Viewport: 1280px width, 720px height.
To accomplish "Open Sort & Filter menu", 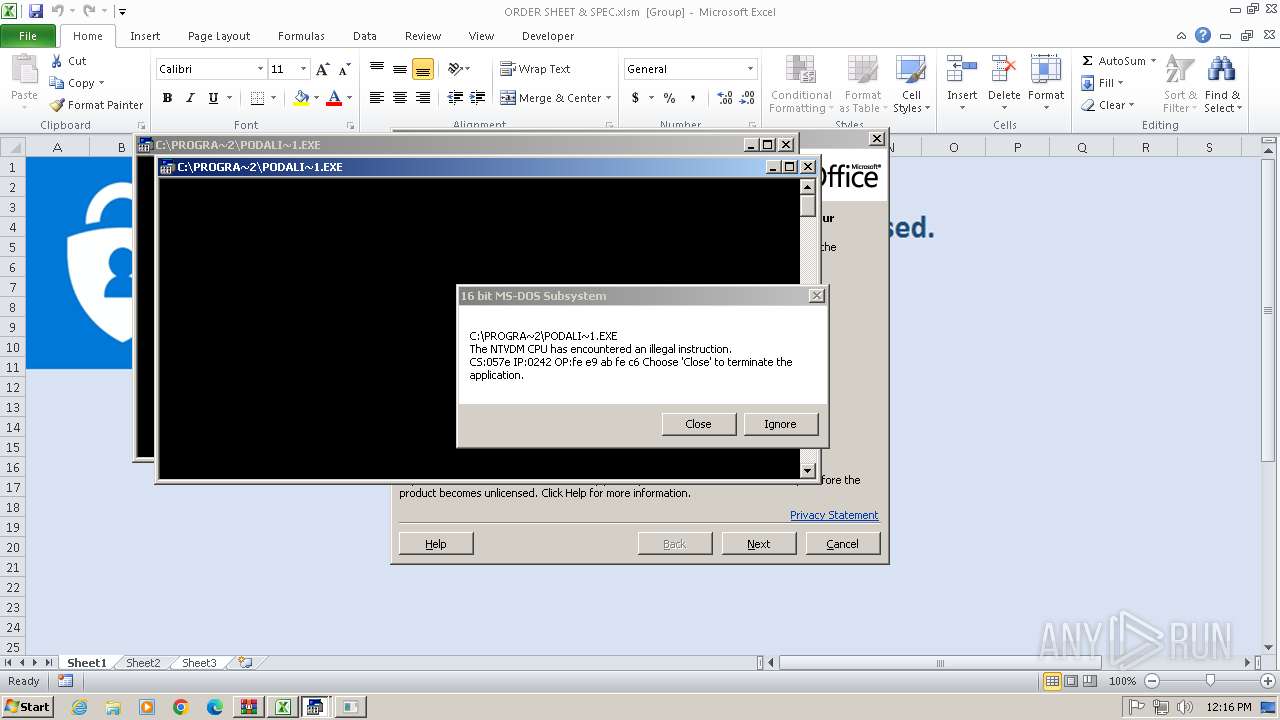I will (1180, 85).
